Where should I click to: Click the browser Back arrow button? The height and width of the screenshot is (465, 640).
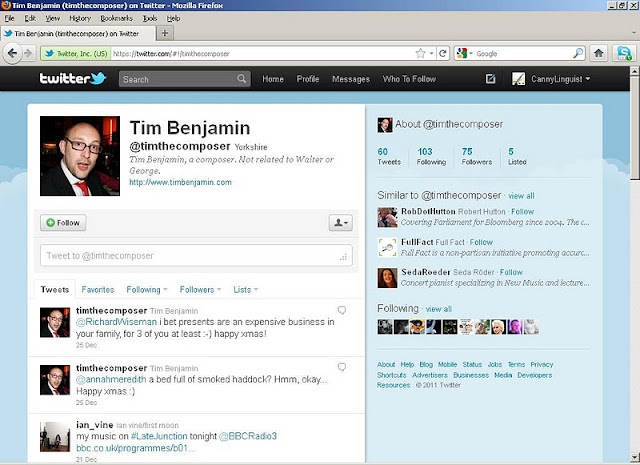12,53
